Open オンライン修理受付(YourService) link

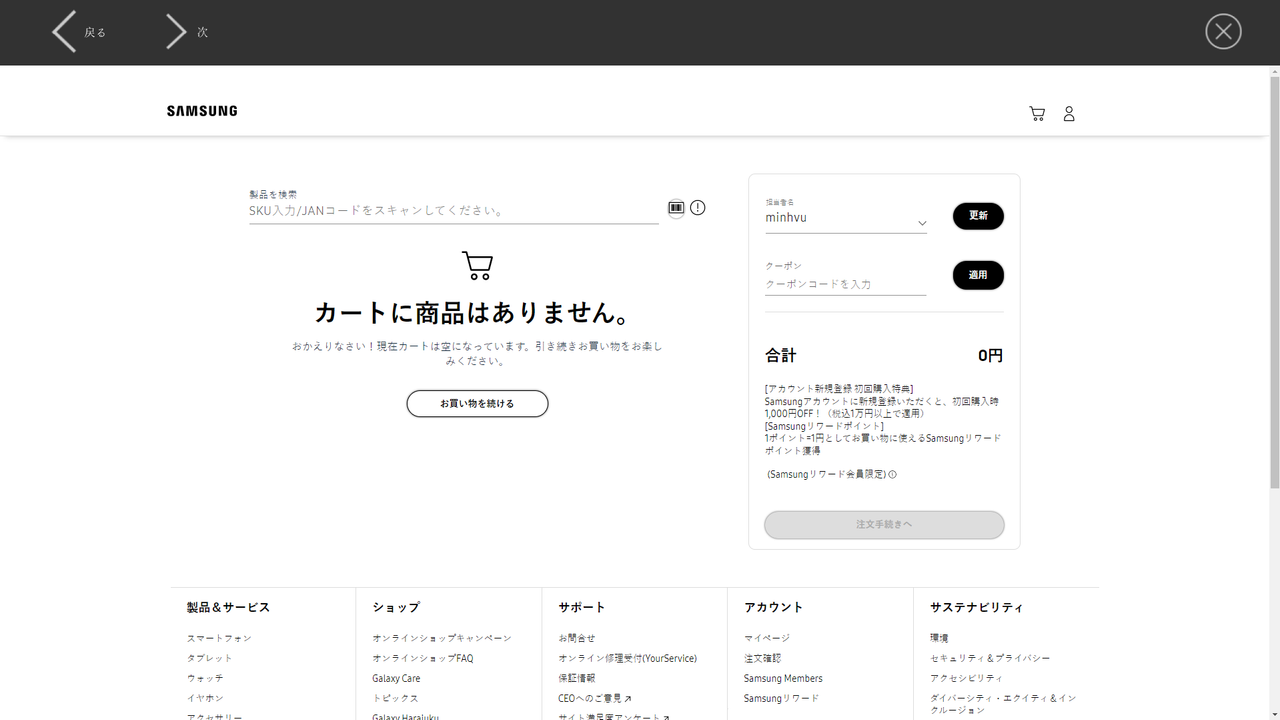pos(628,658)
